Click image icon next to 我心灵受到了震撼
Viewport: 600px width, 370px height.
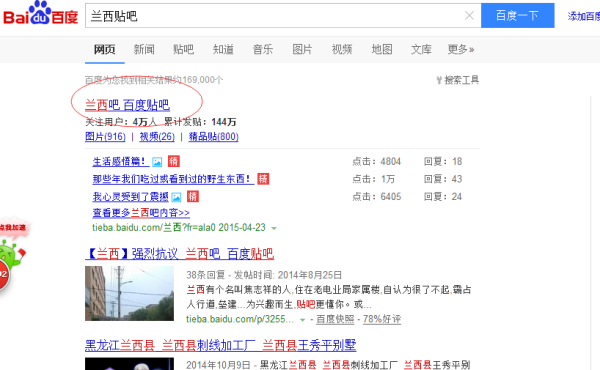click(x=176, y=197)
